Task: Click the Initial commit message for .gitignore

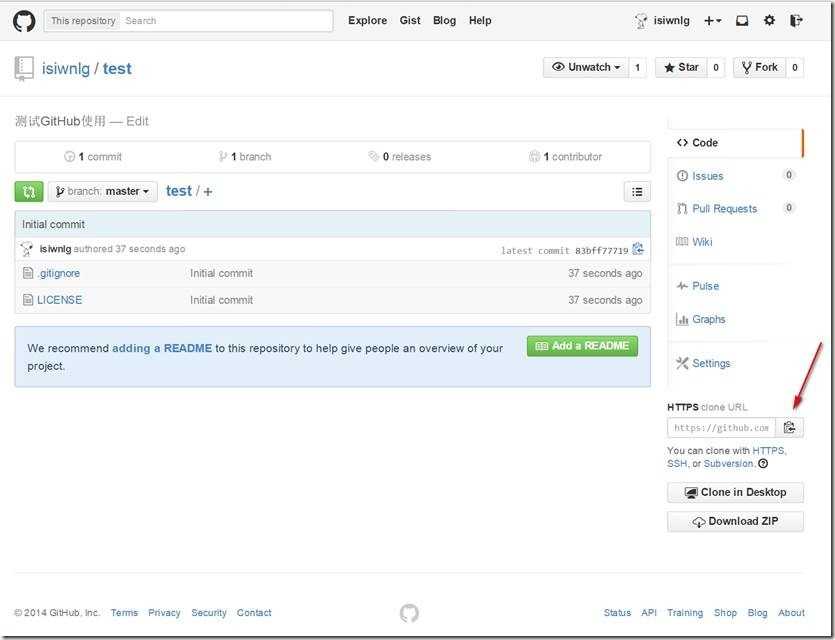Action: 222,273
